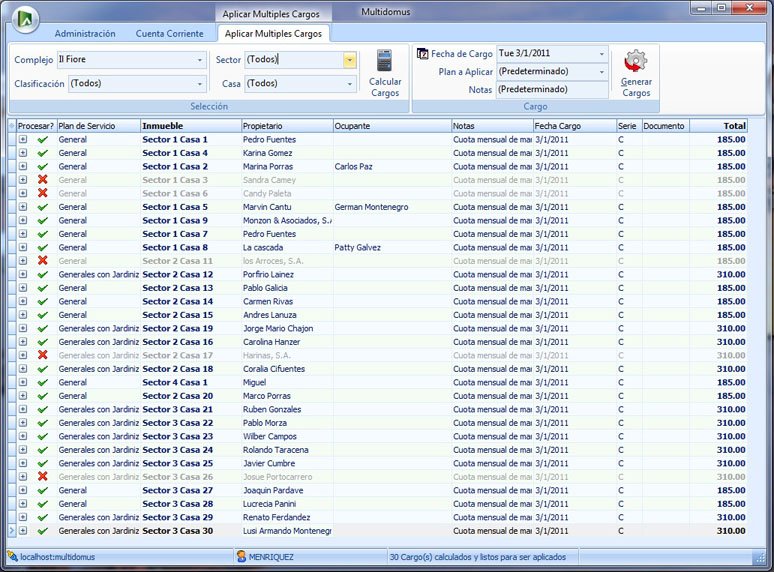Click the Notas input field

(551, 90)
